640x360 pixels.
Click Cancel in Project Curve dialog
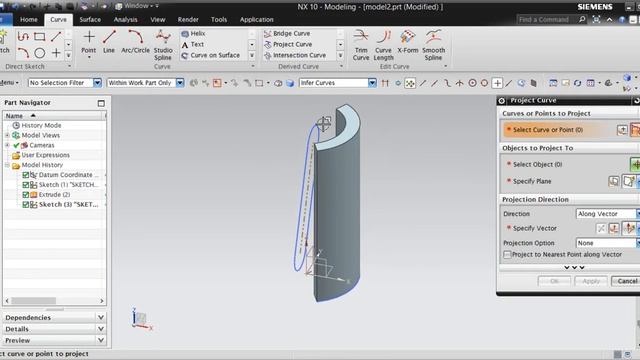(627, 281)
